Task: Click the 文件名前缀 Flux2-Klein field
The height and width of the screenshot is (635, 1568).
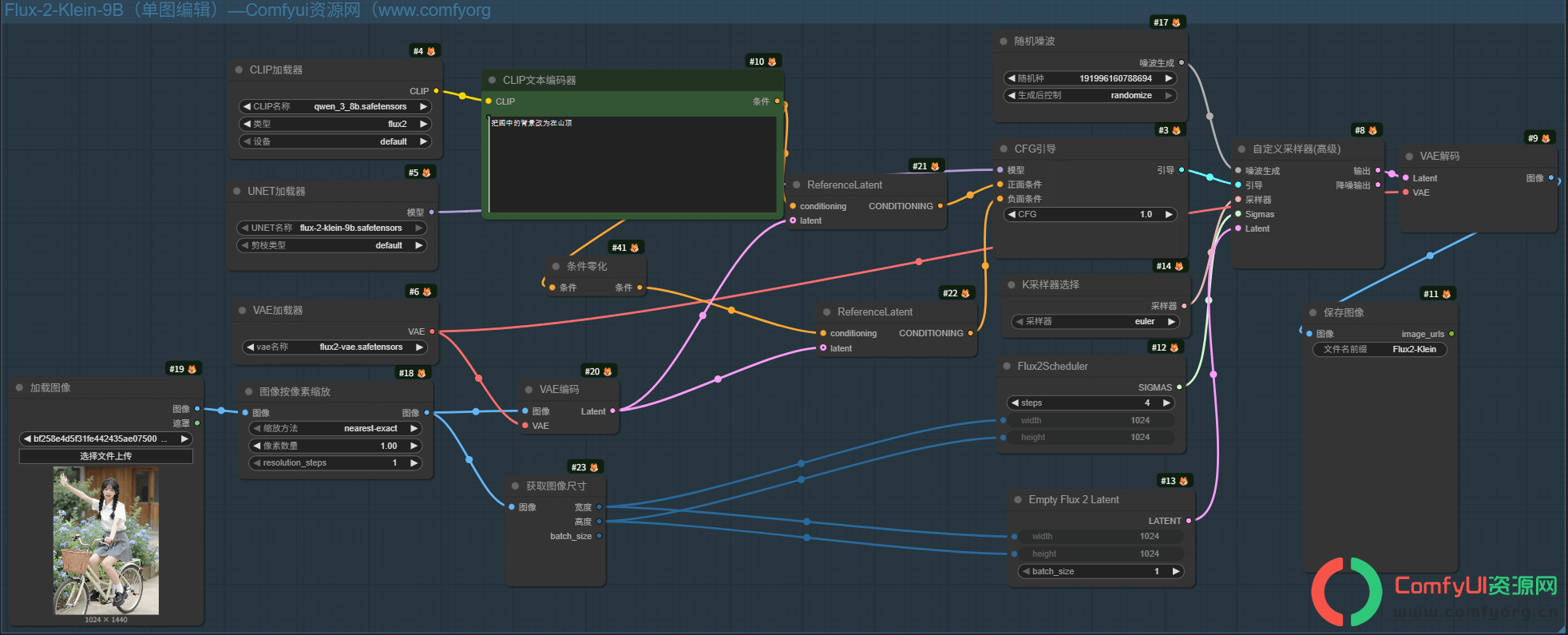Action: point(1380,349)
